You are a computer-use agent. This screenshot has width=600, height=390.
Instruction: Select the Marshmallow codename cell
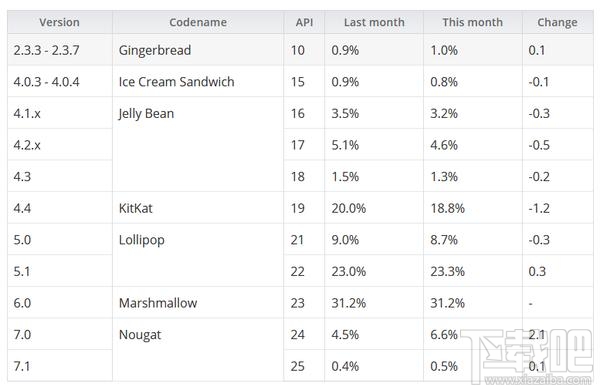pos(198,303)
